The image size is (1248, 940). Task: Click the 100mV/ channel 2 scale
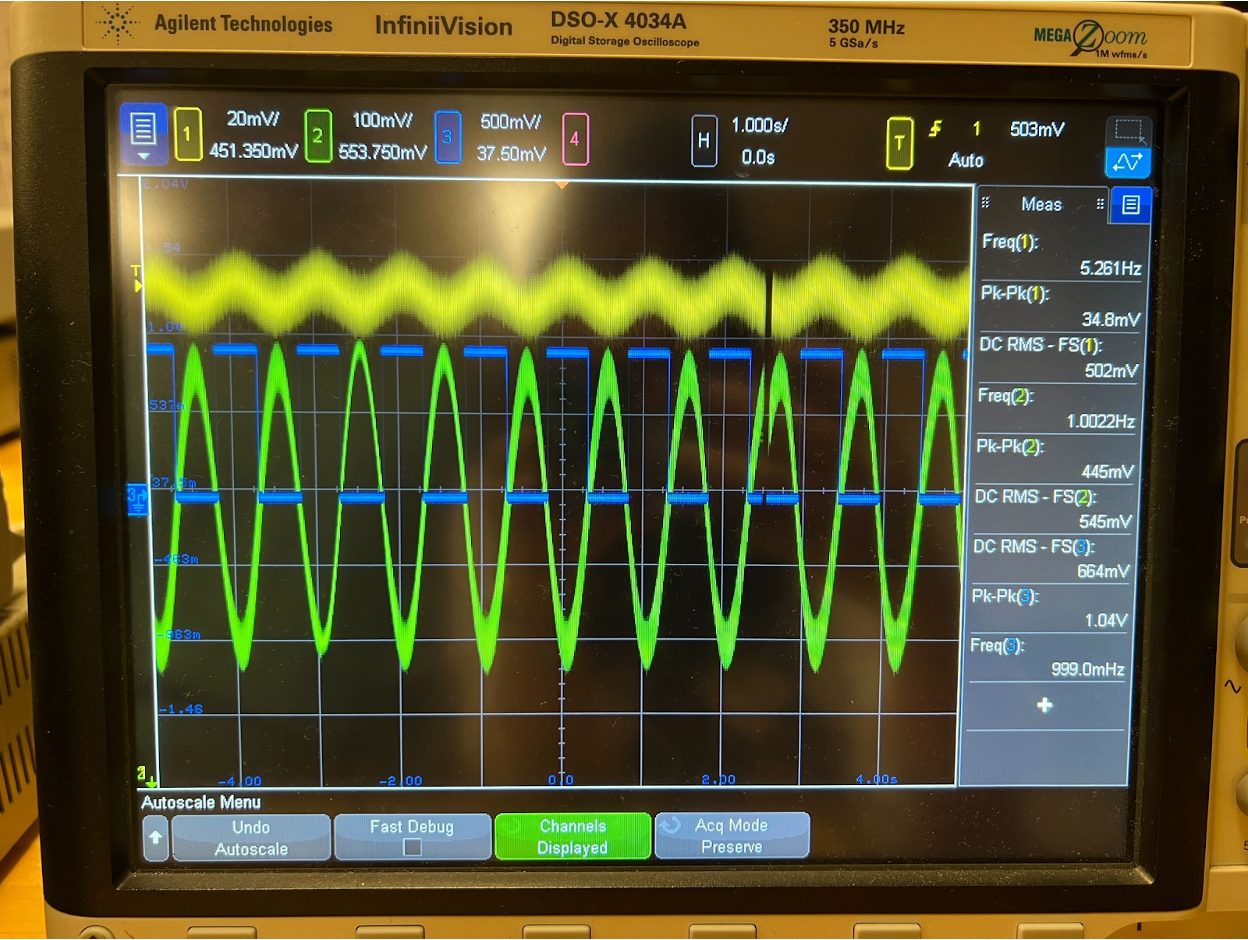point(382,121)
